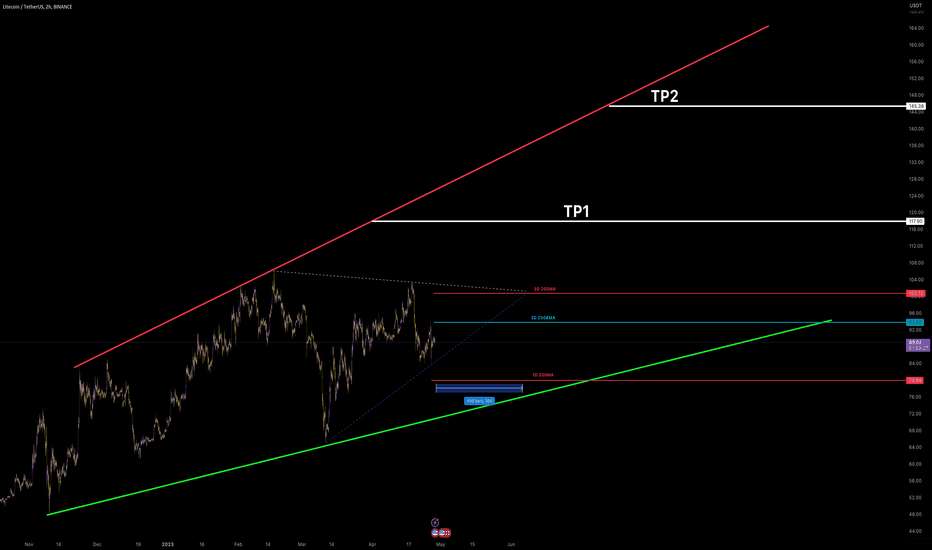Click the 164.00 price axis label
Screen dimensions: 932x550
[x=916, y=28]
